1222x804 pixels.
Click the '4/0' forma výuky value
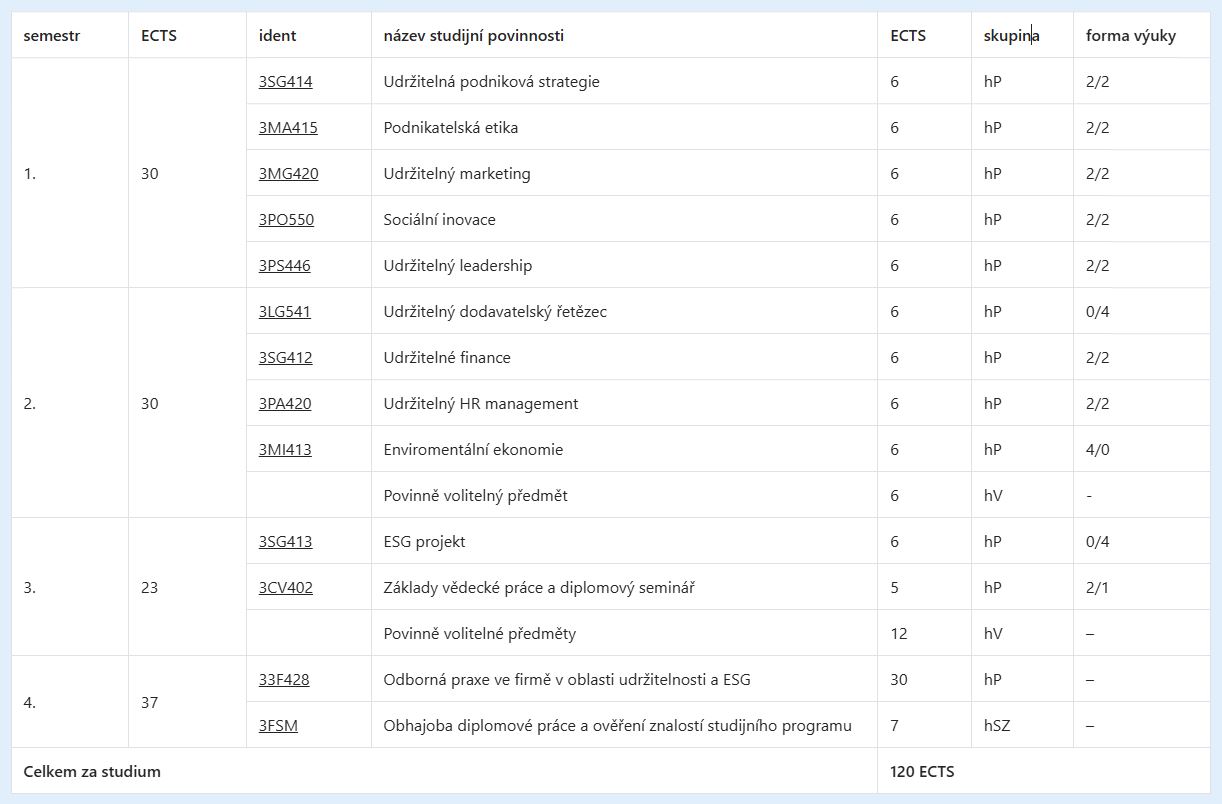(x=1097, y=450)
